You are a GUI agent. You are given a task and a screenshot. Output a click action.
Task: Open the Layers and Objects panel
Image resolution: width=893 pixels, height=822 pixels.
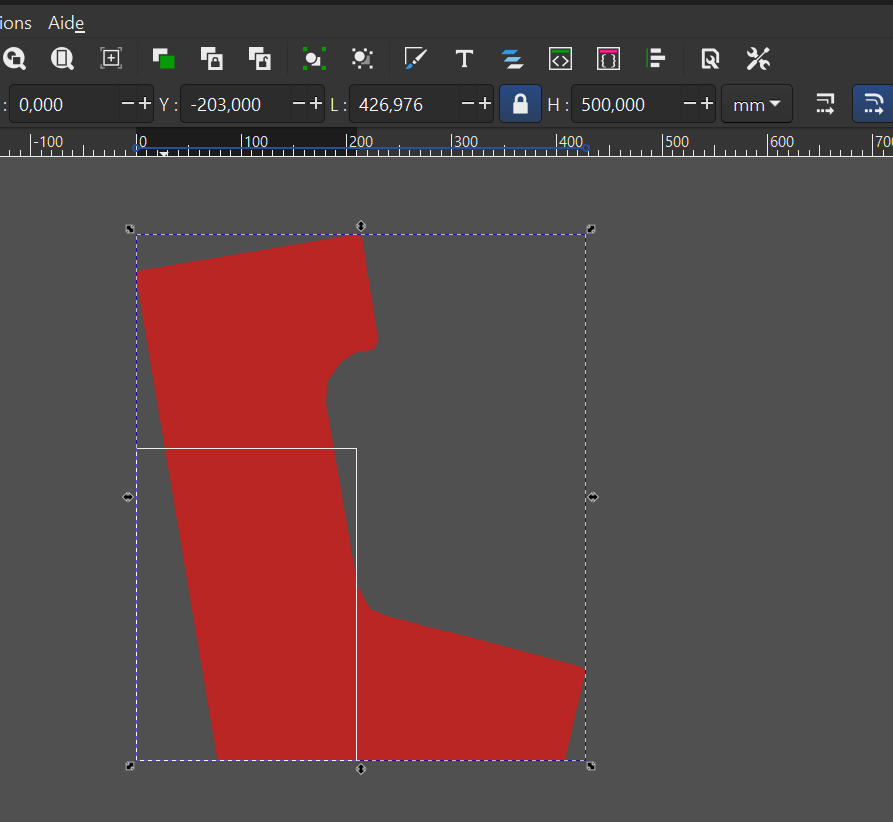coord(513,59)
